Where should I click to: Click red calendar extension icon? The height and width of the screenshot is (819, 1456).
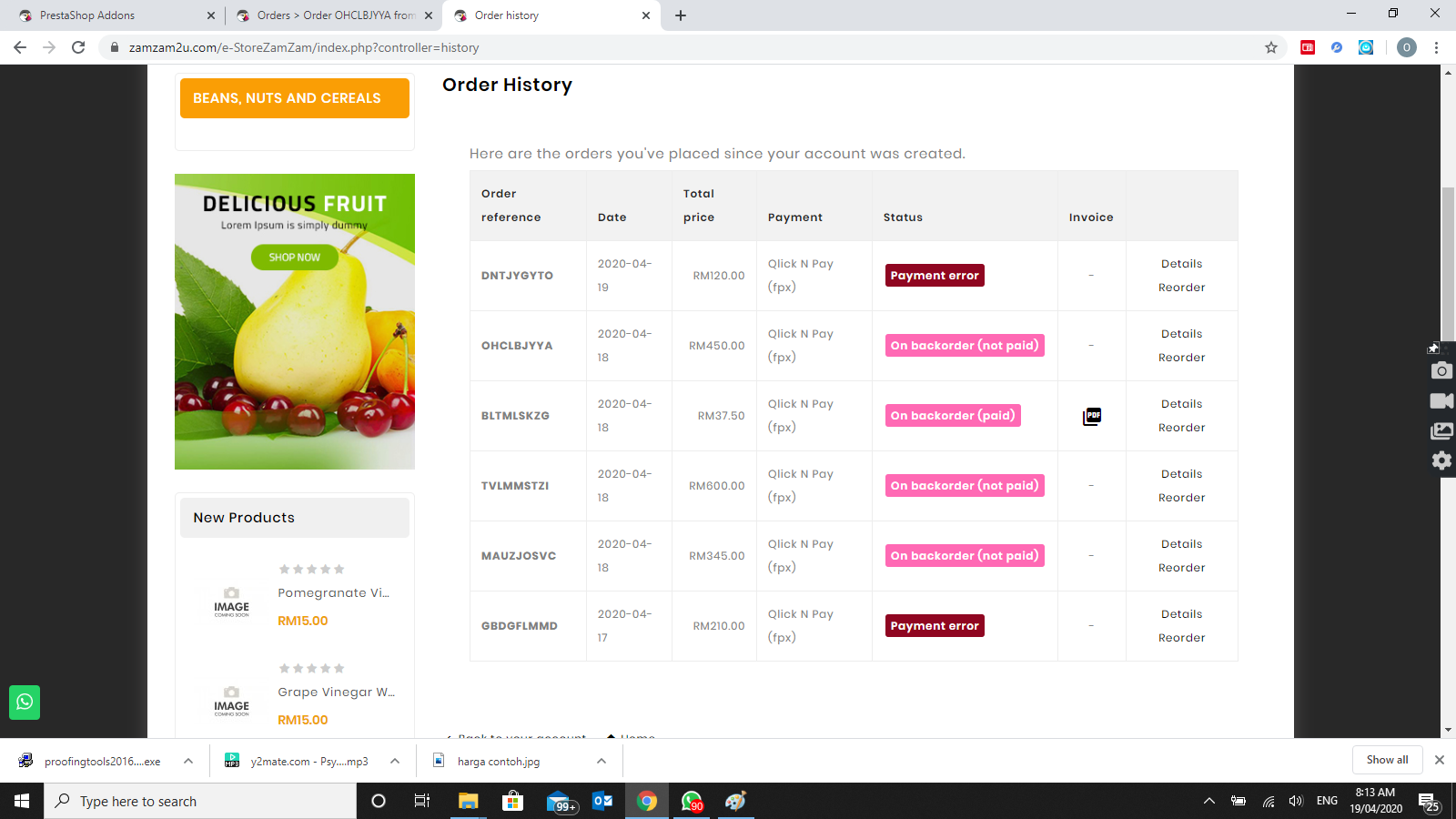click(1308, 47)
